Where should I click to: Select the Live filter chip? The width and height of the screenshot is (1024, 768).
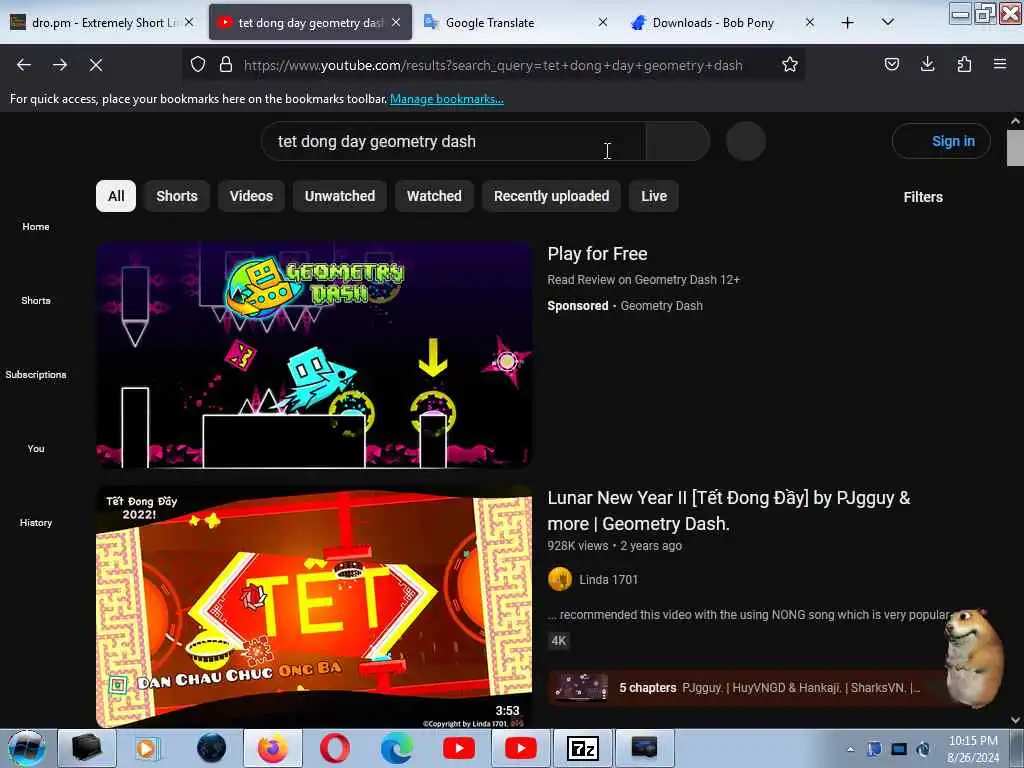pyautogui.click(x=654, y=196)
